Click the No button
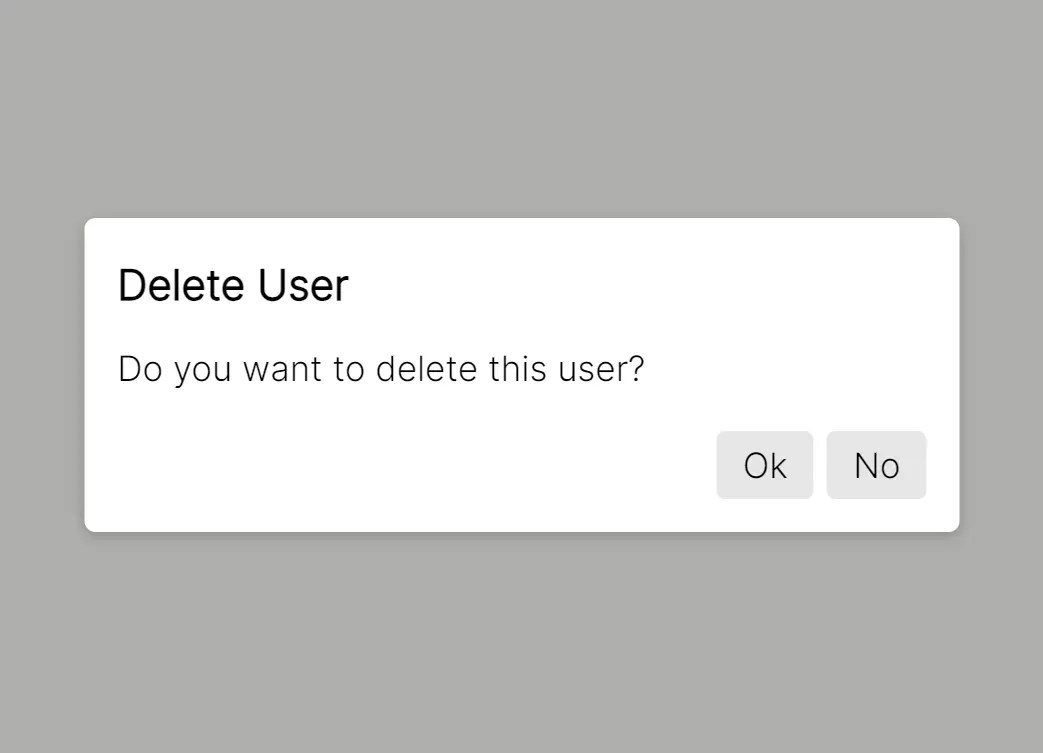 tap(876, 465)
